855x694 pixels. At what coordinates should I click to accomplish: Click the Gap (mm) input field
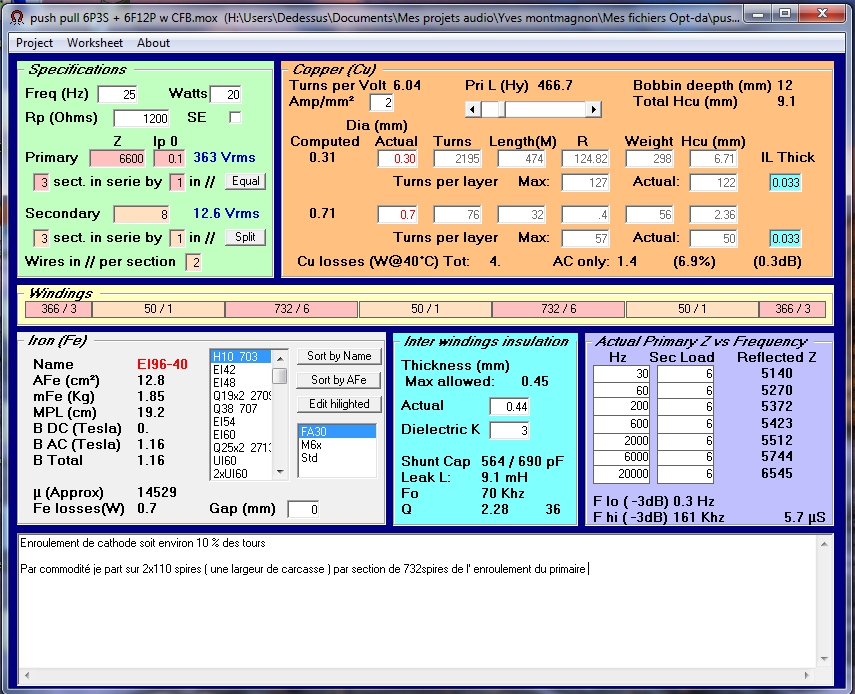tap(303, 509)
